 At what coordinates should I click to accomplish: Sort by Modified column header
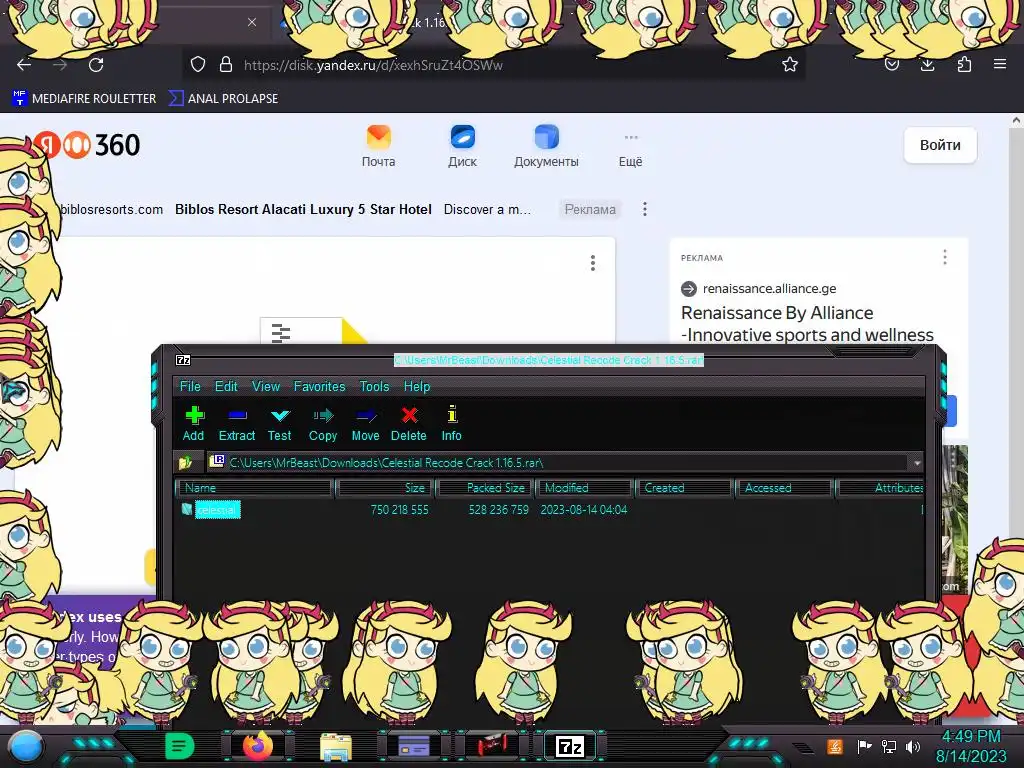[584, 488]
